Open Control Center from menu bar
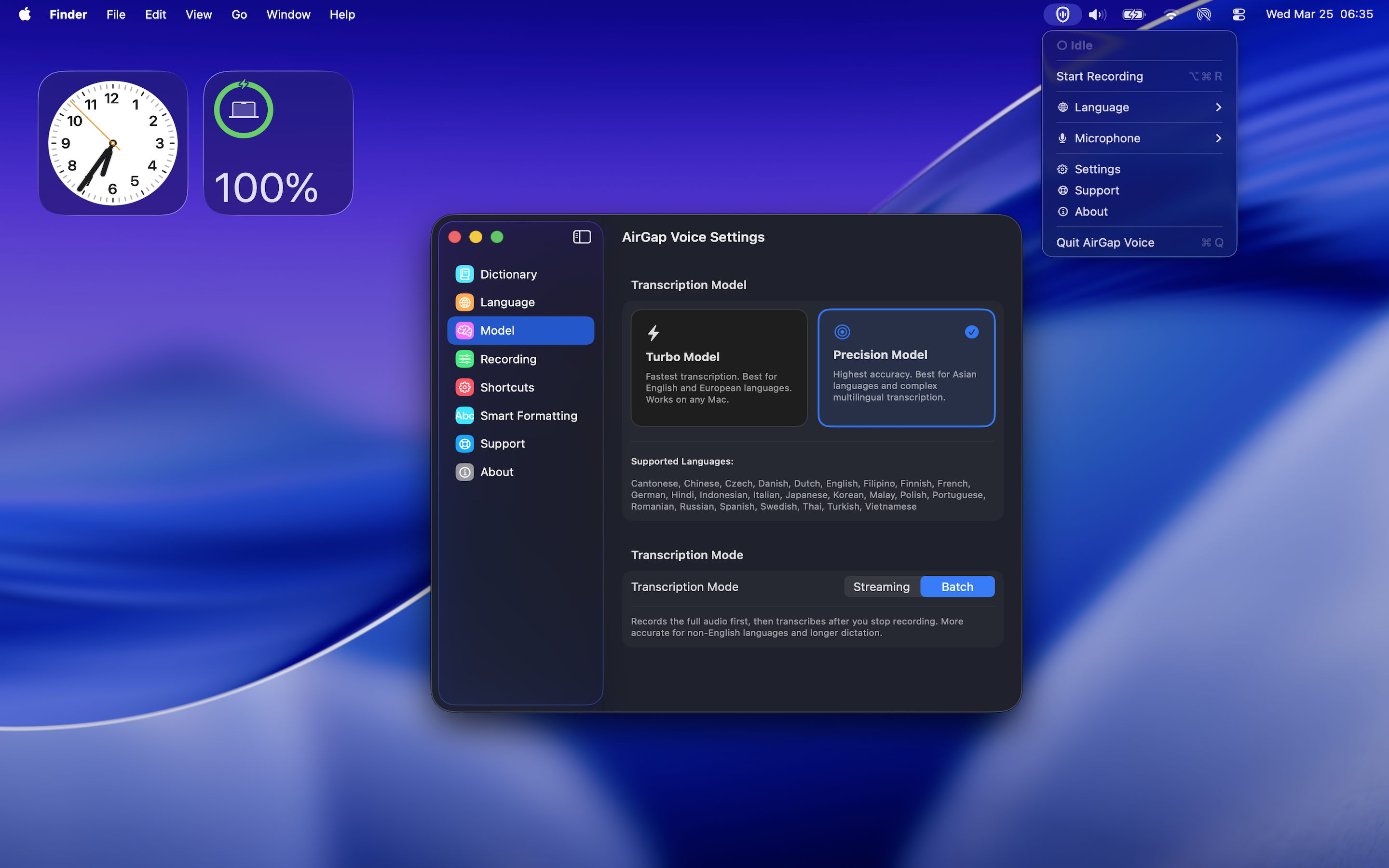The width and height of the screenshot is (1389, 868). 1239,14
